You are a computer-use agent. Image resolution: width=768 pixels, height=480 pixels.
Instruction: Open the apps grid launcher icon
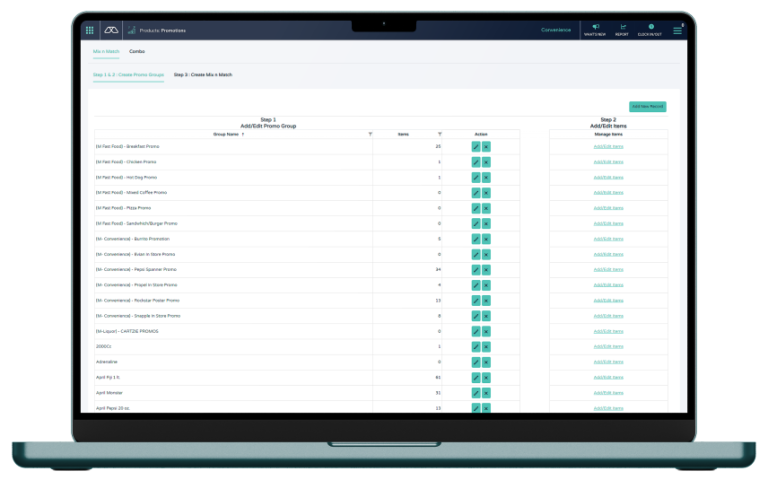tap(90, 31)
